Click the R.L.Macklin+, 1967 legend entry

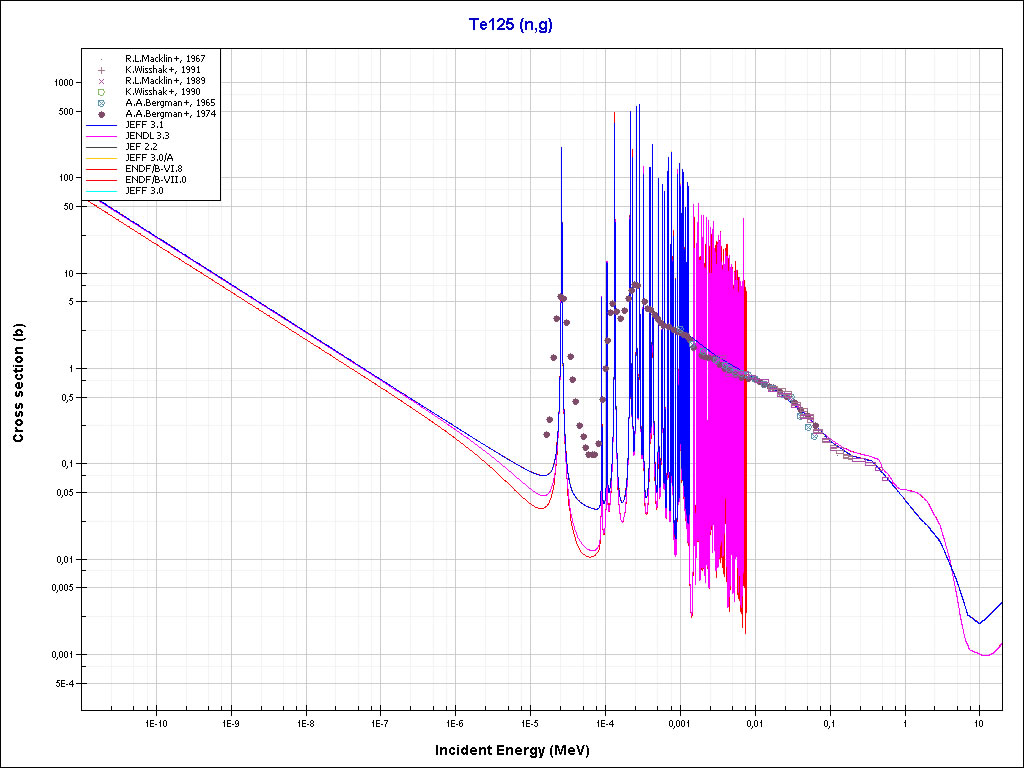166,59
